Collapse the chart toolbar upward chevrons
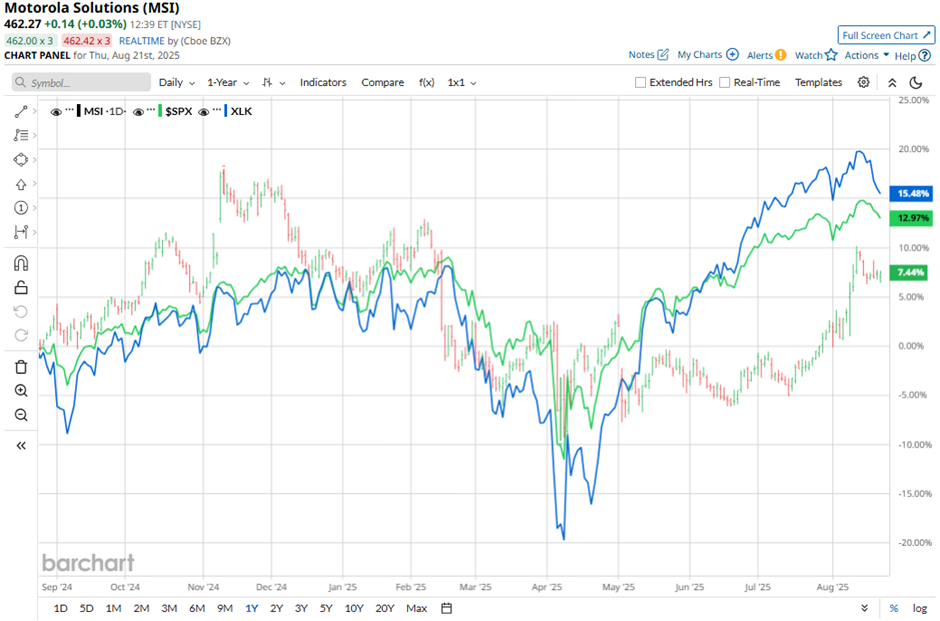Screen dimensions: 940x621 [x=892, y=83]
